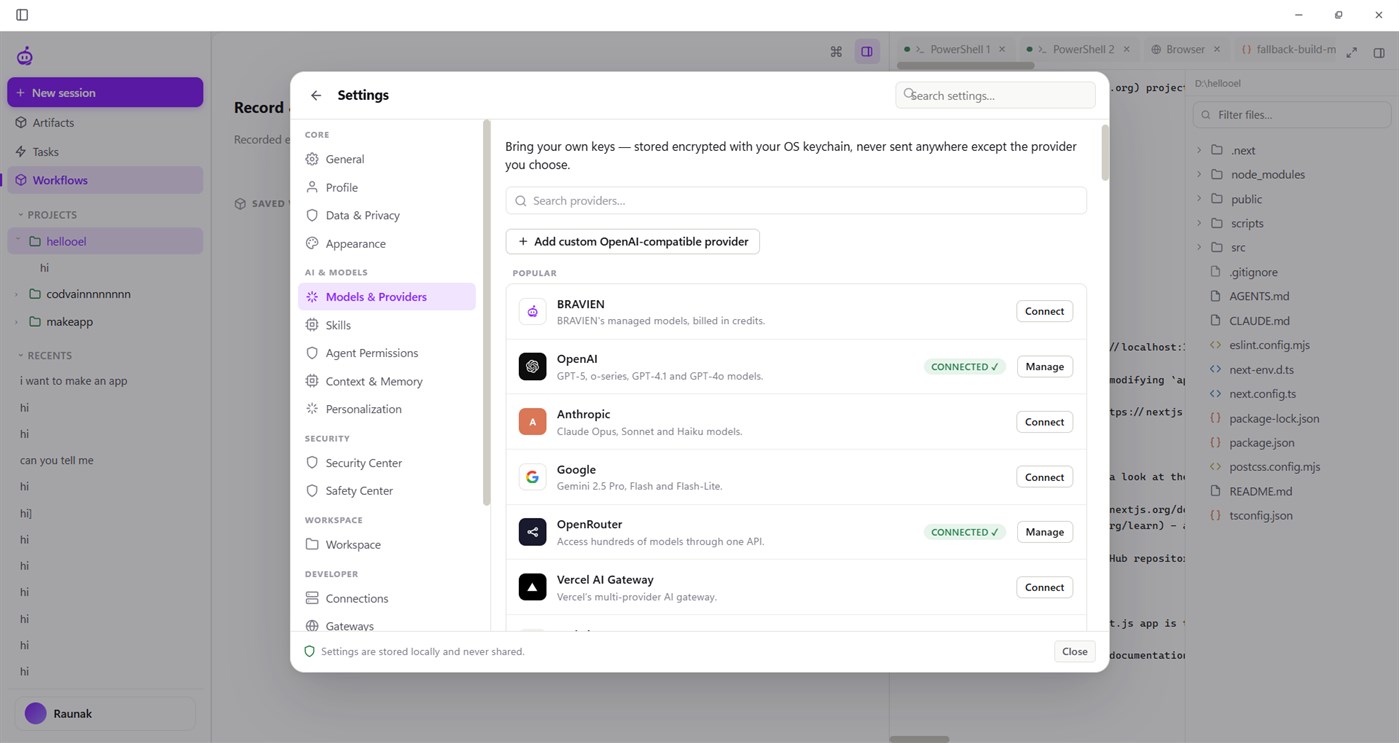The image size is (1399, 743).
Task: Switch to the Browser tab
Action: point(1186,49)
